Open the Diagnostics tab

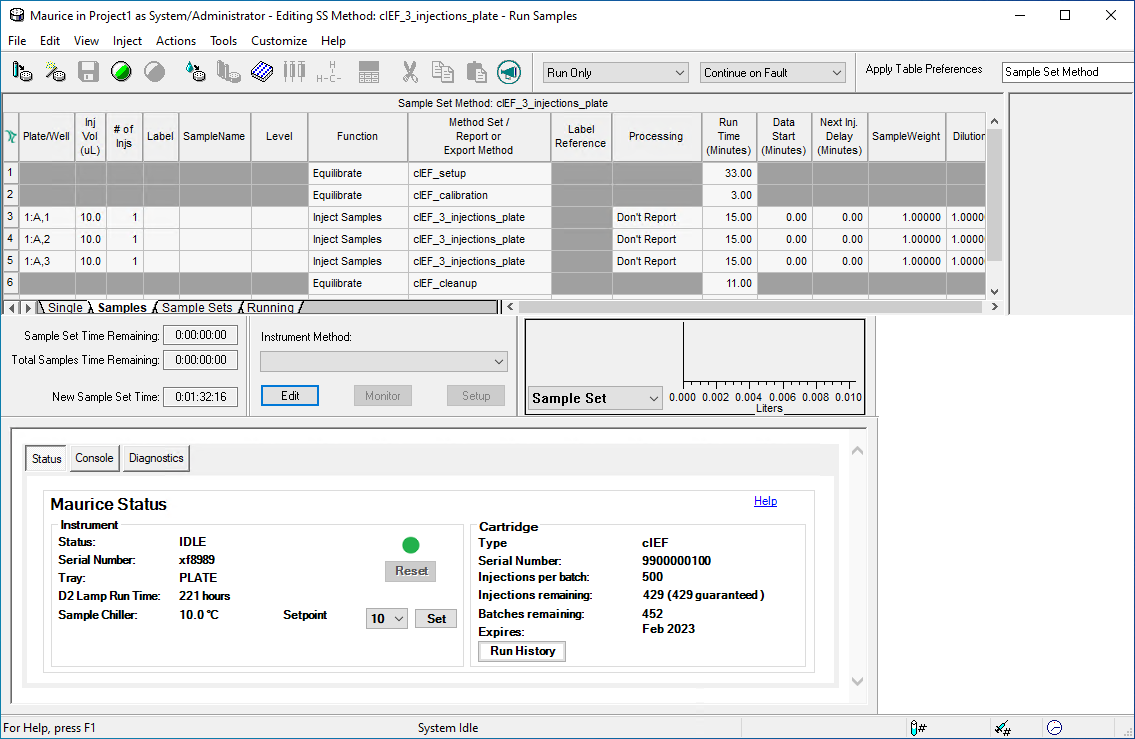click(x=156, y=458)
